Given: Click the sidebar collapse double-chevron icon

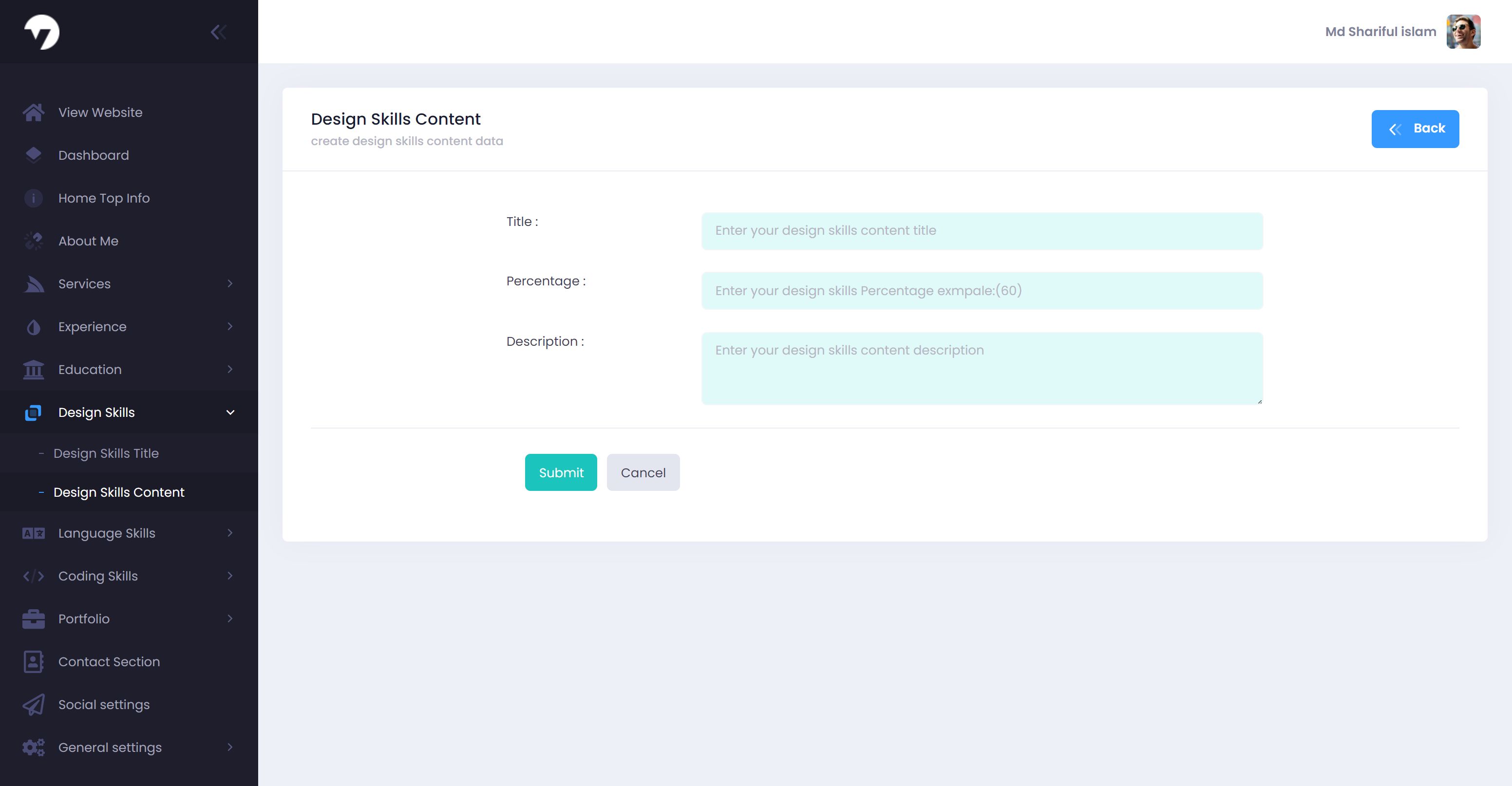Looking at the screenshot, I should (218, 32).
